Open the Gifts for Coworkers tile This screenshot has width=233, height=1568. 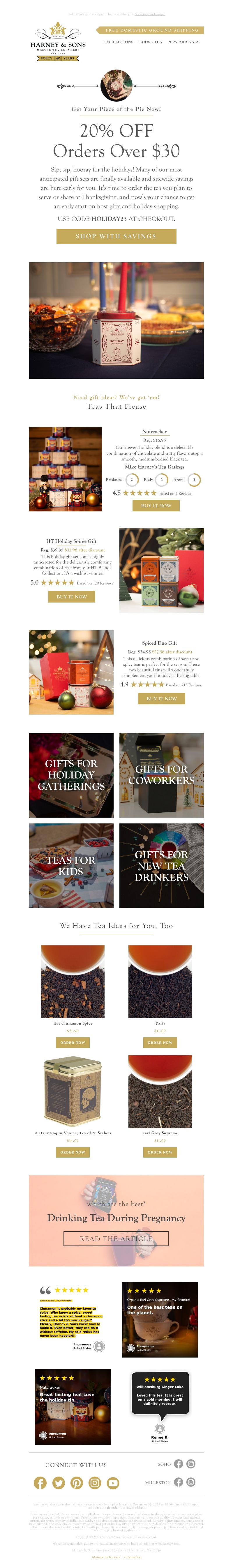(x=161, y=775)
